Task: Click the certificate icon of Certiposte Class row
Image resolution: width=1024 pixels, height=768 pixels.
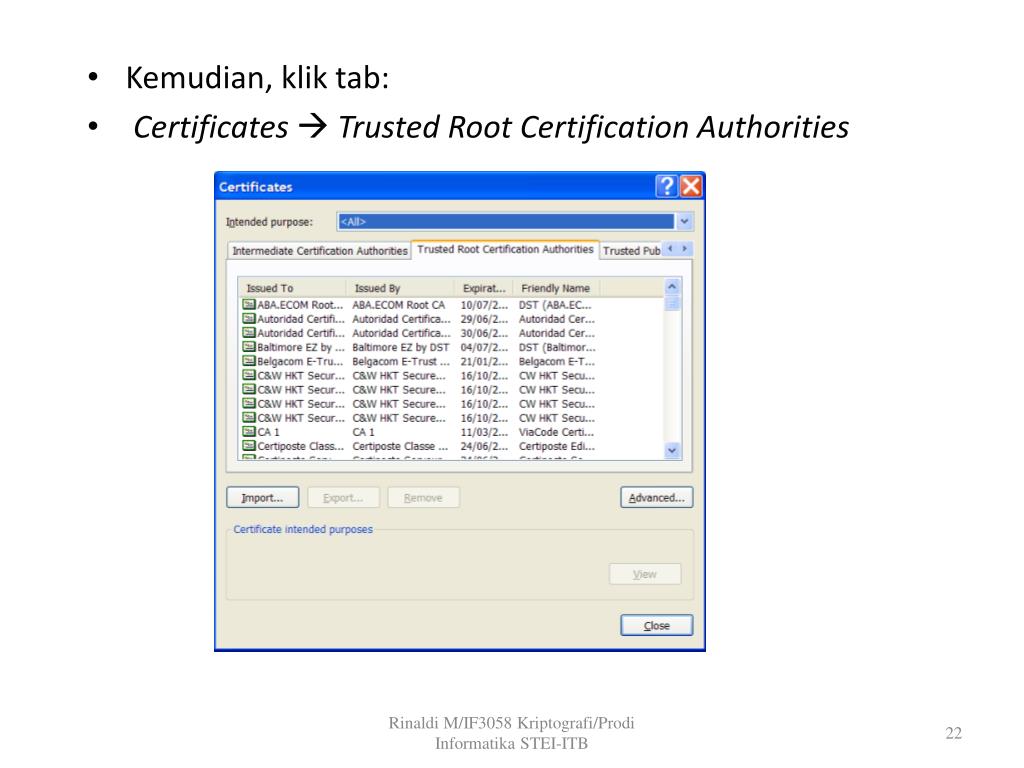Action: coord(249,446)
